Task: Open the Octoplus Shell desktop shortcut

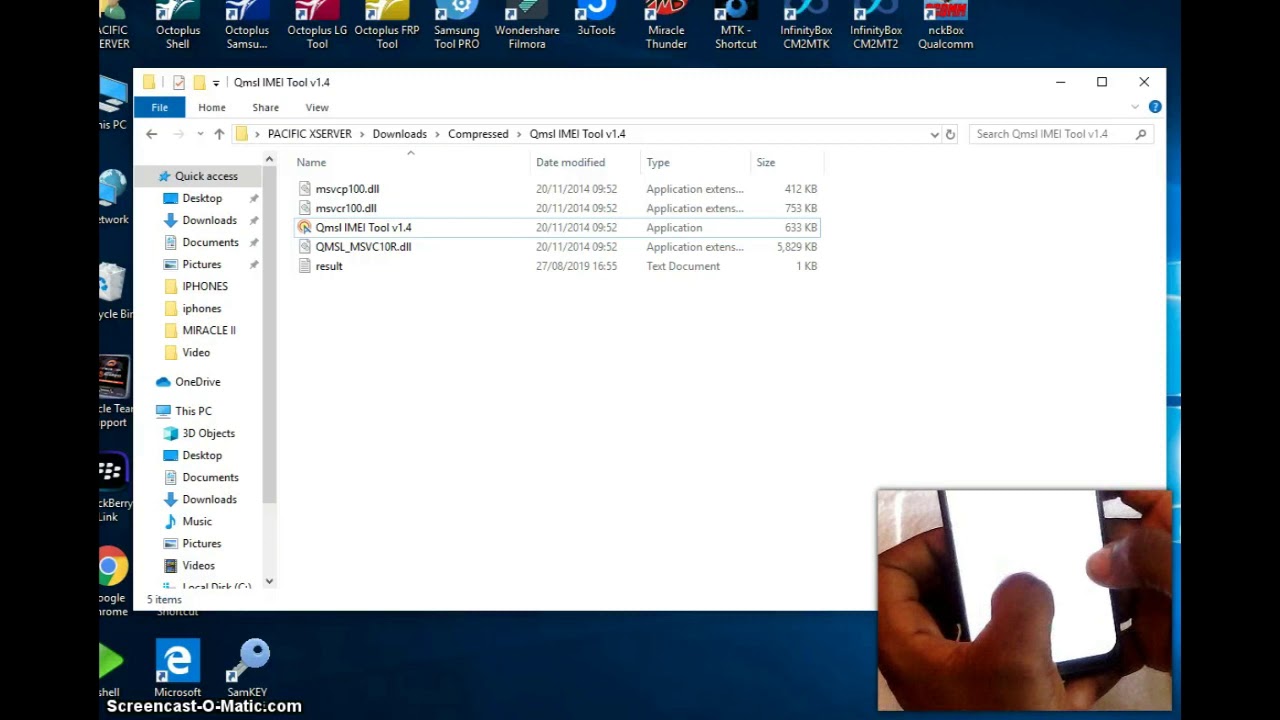Action: [178, 26]
